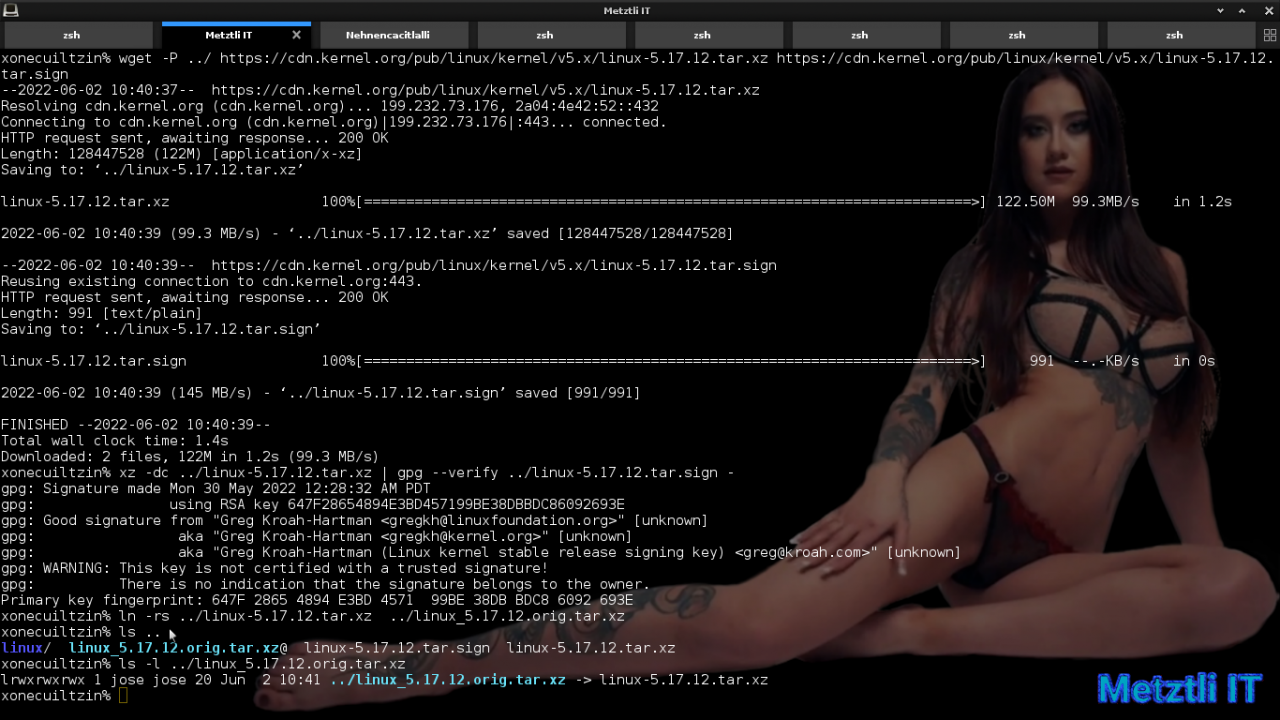Minimize the Metztli IT terminal window
The width and height of the screenshot is (1280, 720).
point(1220,10)
